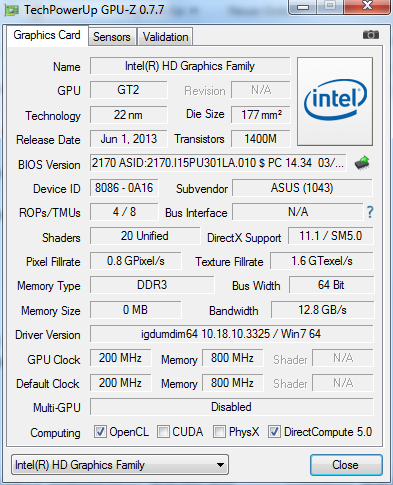Screen dimensions: 393x485
Task: Click the GPU-Z title bar app icon
Action: (x=11, y=10)
